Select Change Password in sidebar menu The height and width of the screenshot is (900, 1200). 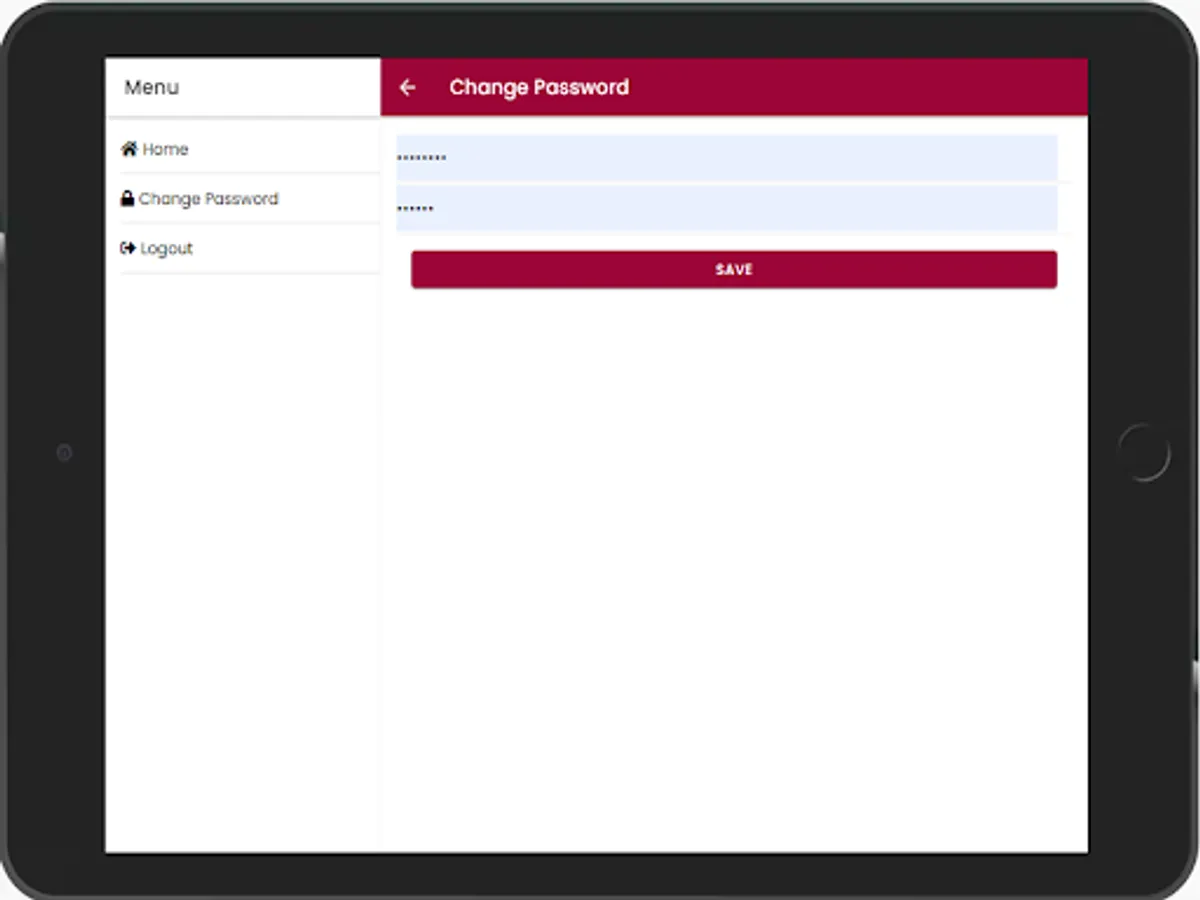[x=250, y=199]
